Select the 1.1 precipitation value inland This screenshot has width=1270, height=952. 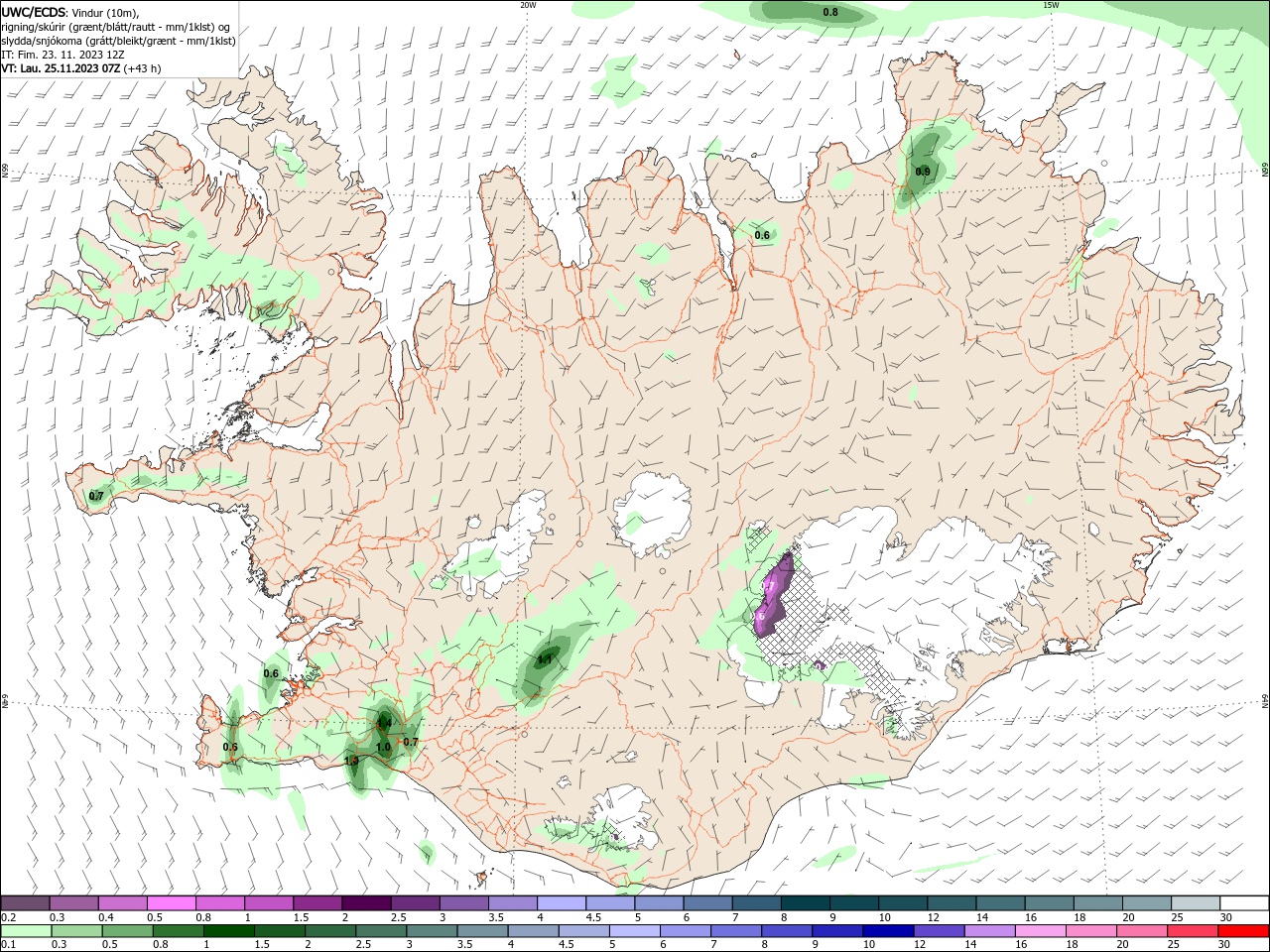click(x=545, y=658)
